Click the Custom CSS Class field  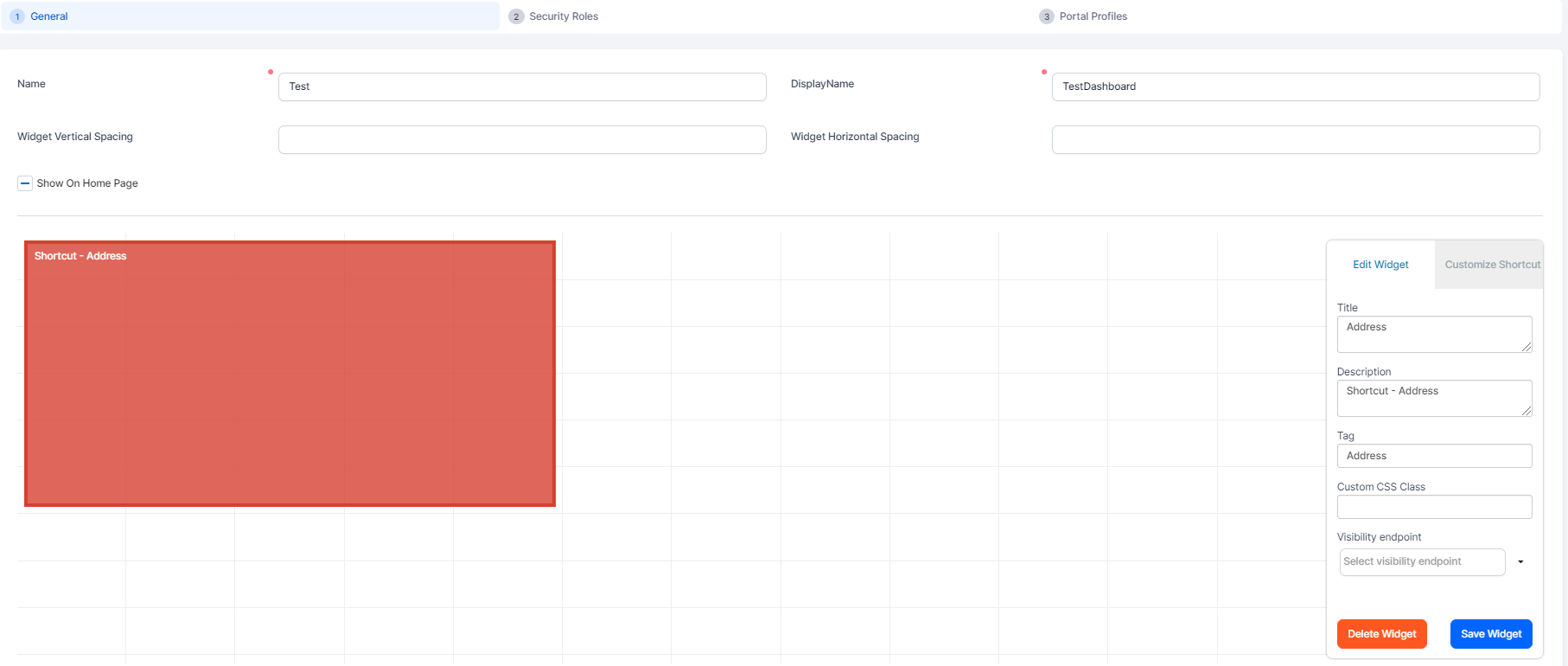click(1434, 507)
